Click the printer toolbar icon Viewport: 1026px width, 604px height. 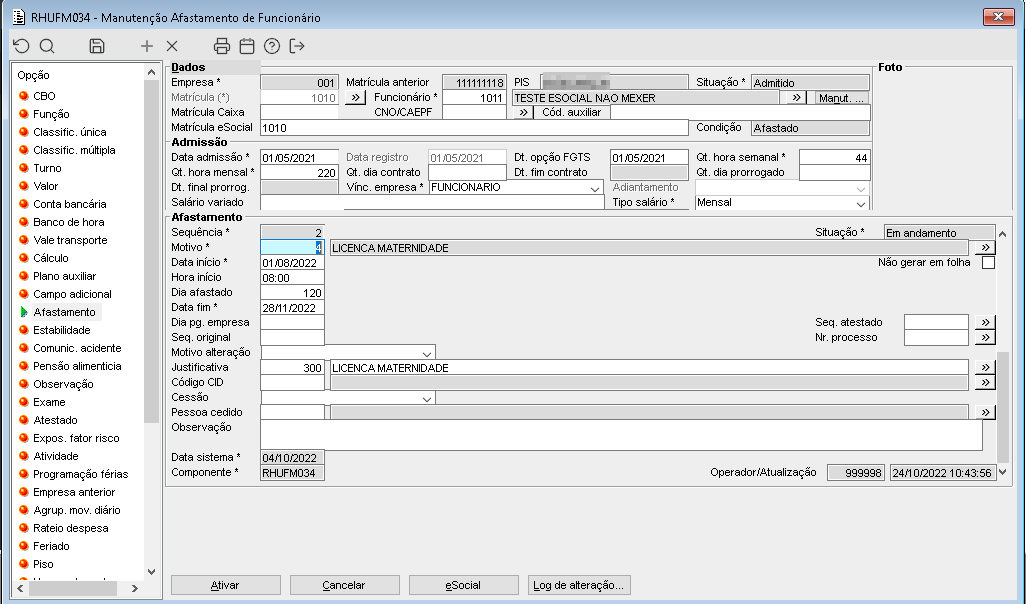click(222, 46)
